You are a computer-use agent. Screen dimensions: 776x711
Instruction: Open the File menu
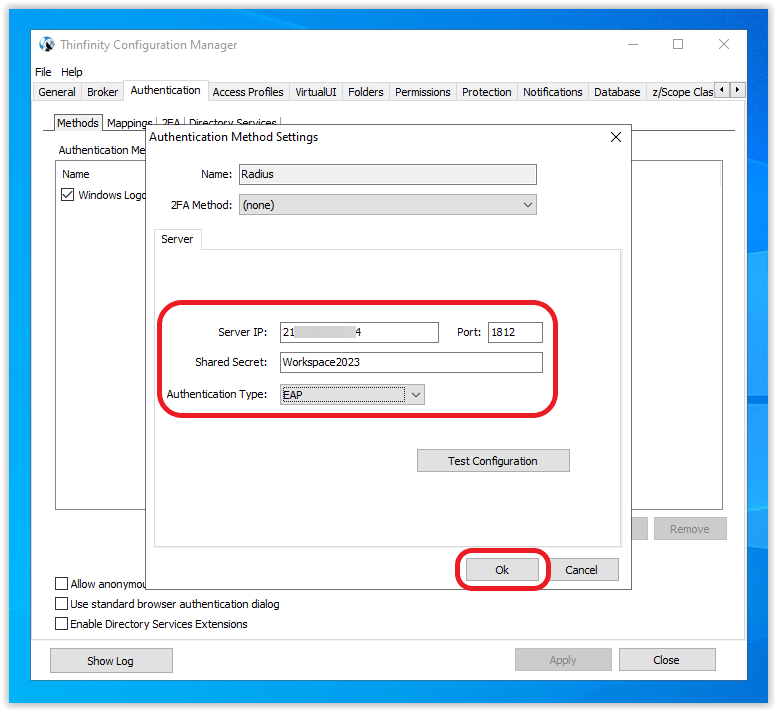coord(43,72)
